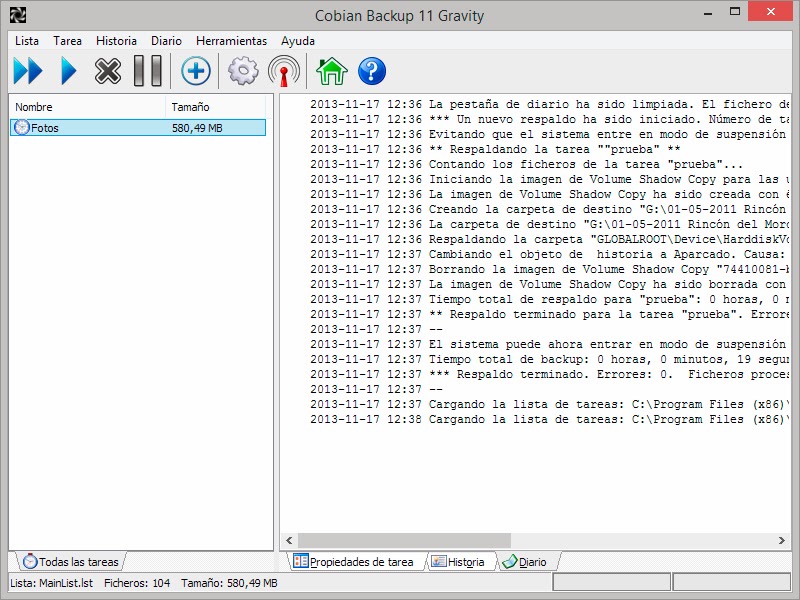Abort backup with the X icon
800x600 pixels.
(x=108, y=71)
